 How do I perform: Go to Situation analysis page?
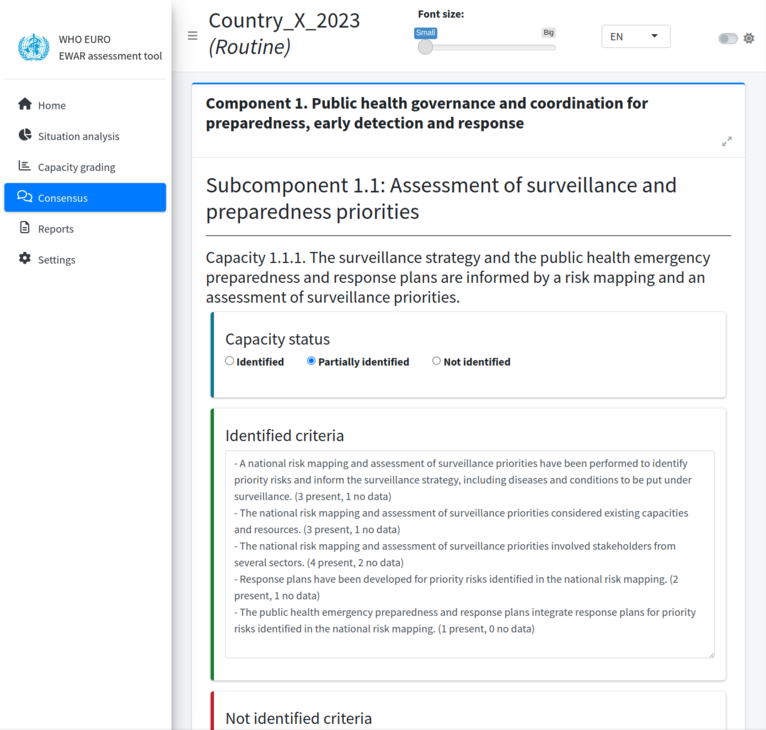tap(85, 136)
